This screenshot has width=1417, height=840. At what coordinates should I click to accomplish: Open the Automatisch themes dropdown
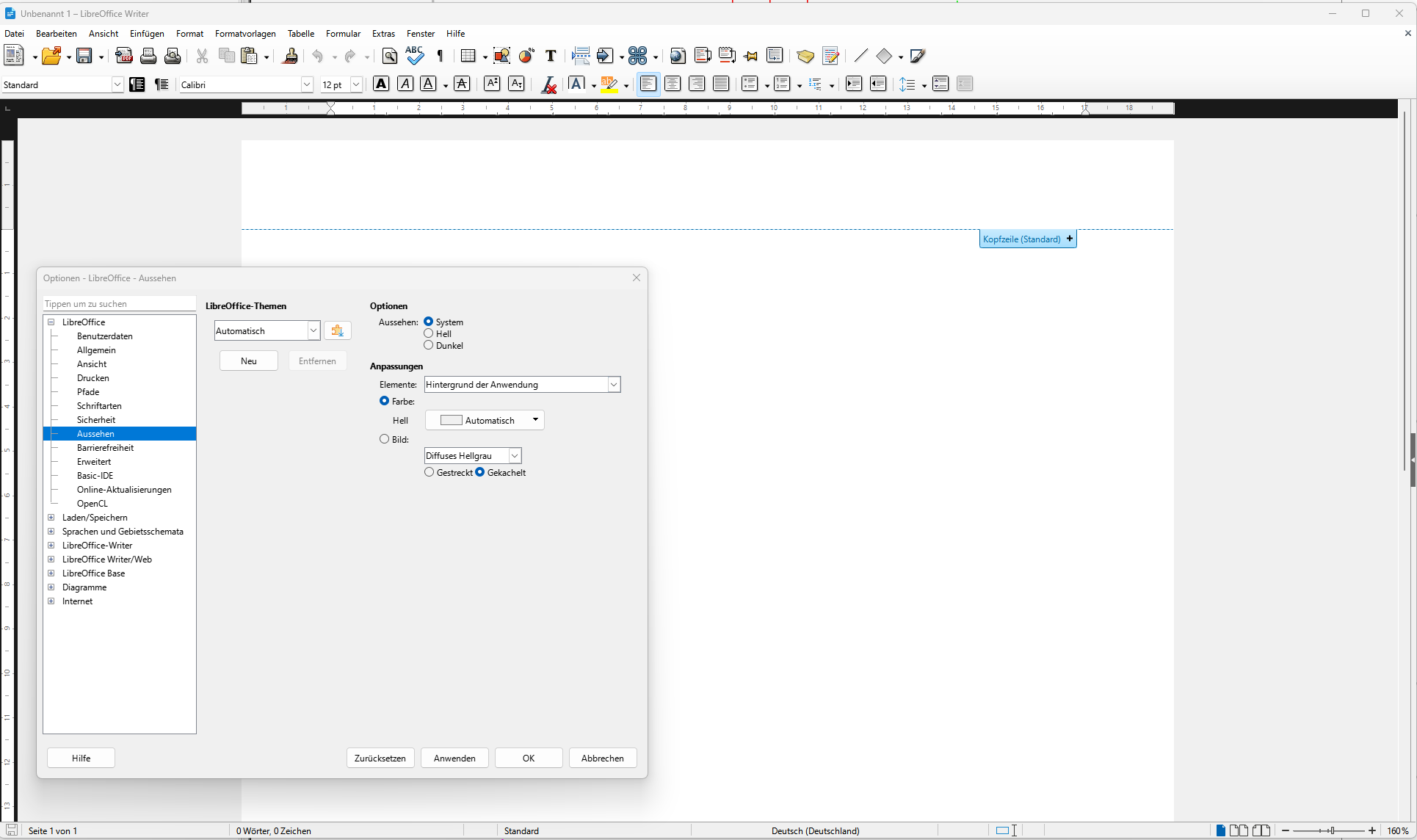313,331
